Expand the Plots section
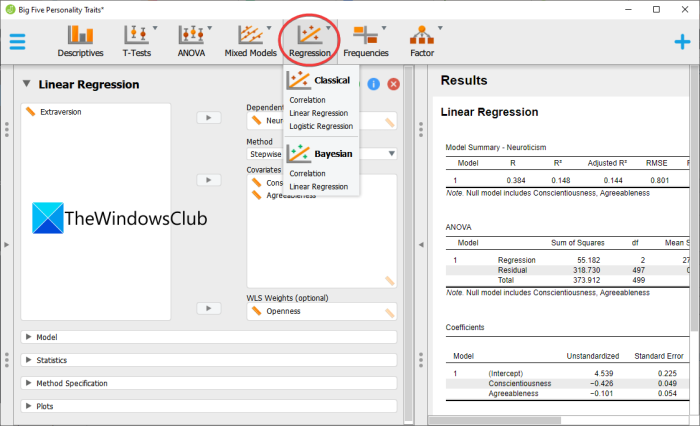Screen dimensions: 700x426 point(208,406)
